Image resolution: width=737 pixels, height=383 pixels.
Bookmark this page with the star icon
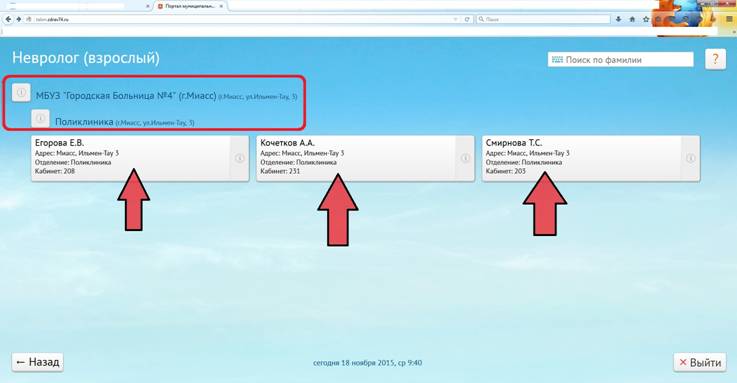coord(646,19)
